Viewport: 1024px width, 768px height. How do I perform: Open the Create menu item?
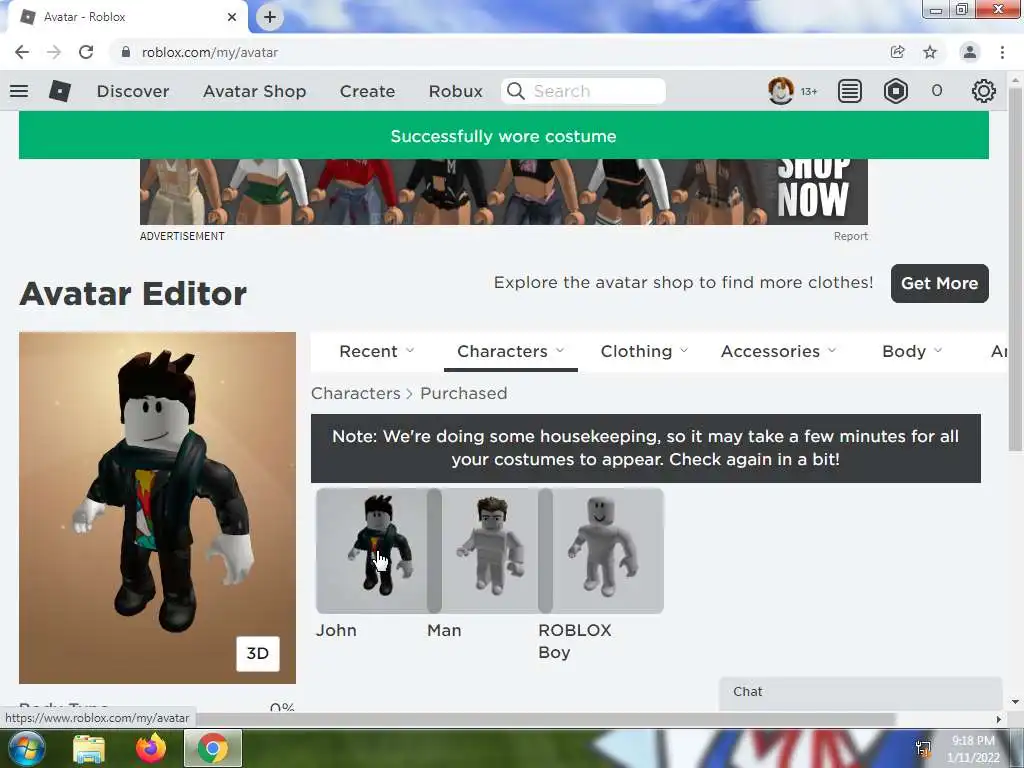(x=367, y=91)
